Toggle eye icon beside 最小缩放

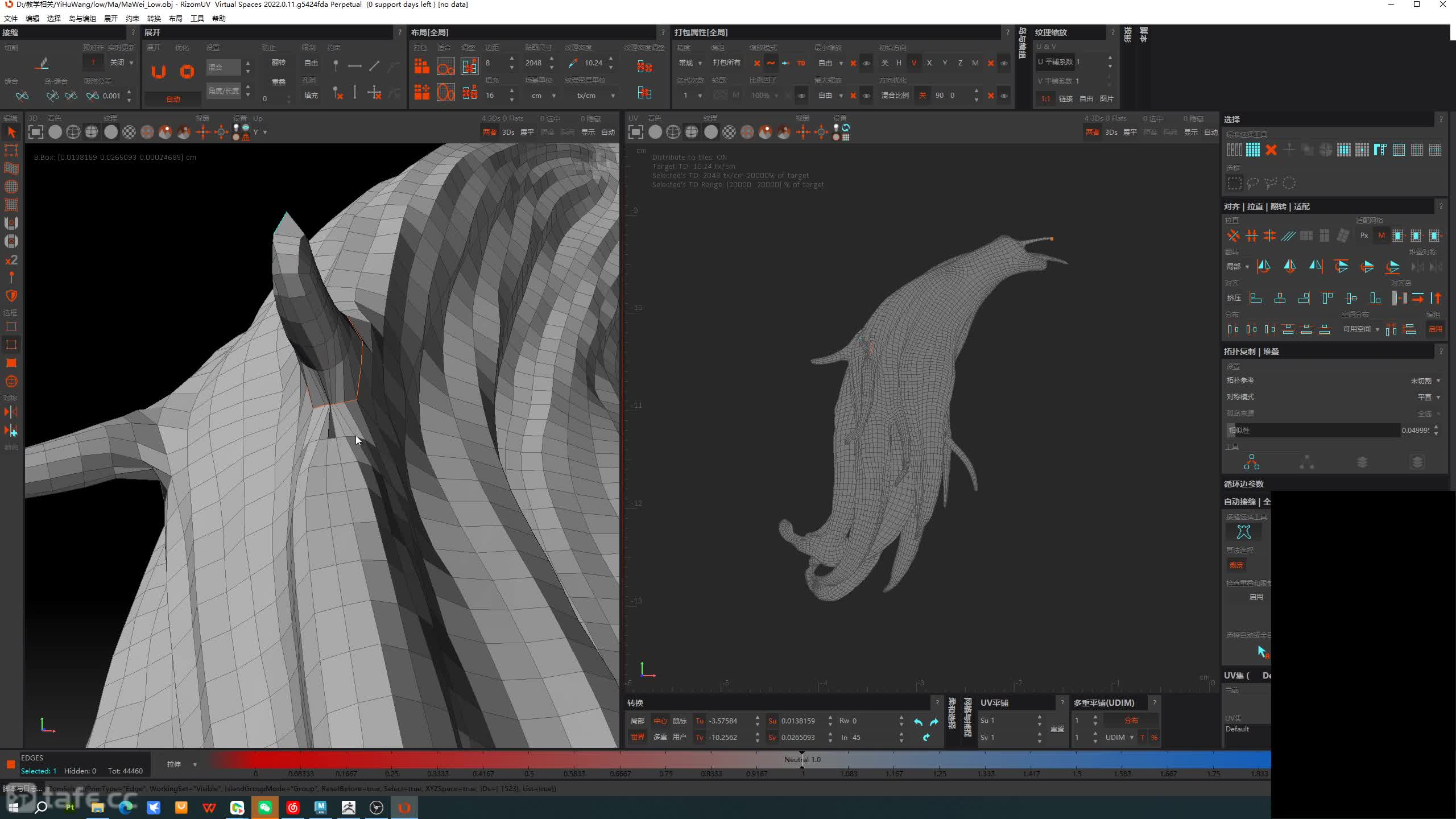point(866,63)
